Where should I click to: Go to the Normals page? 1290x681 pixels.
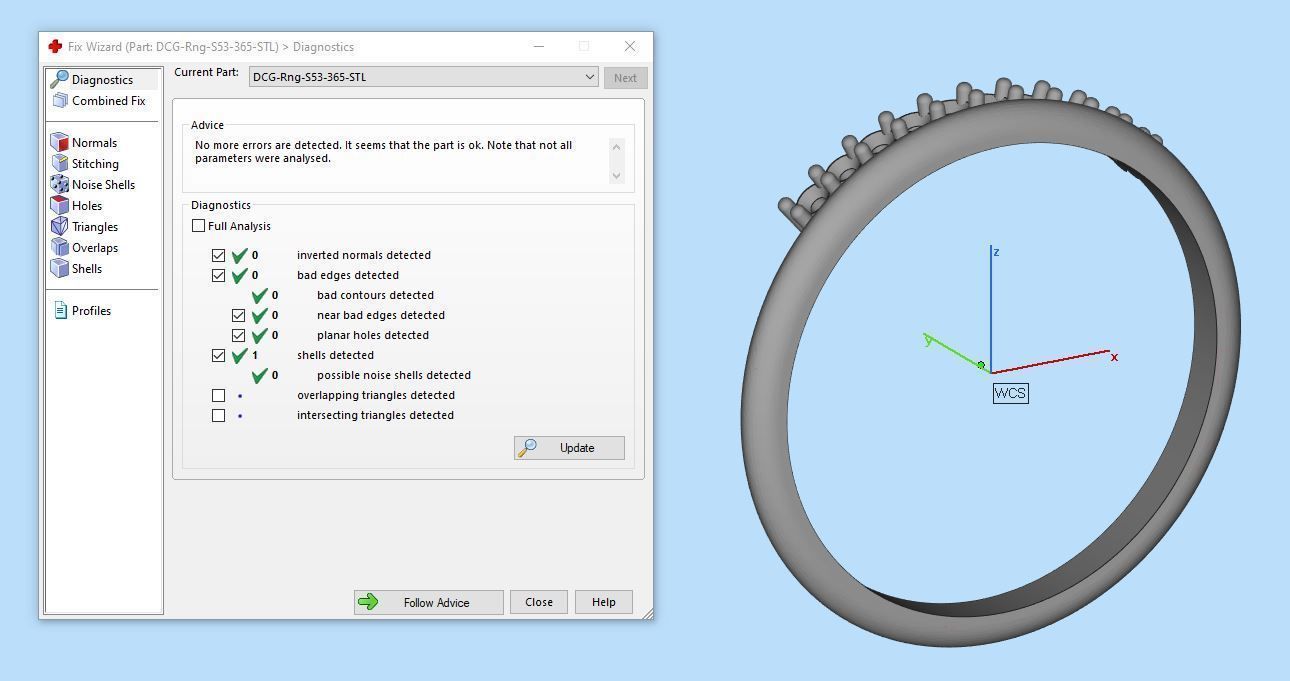pyautogui.click(x=94, y=143)
